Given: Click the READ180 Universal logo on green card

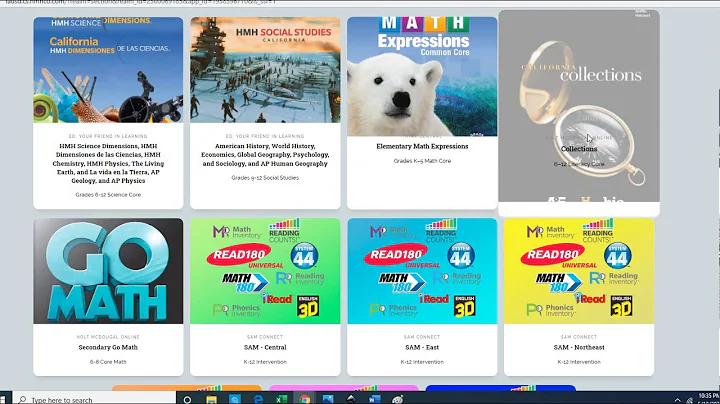Looking at the screenshot, I should [x=245, y=257].
